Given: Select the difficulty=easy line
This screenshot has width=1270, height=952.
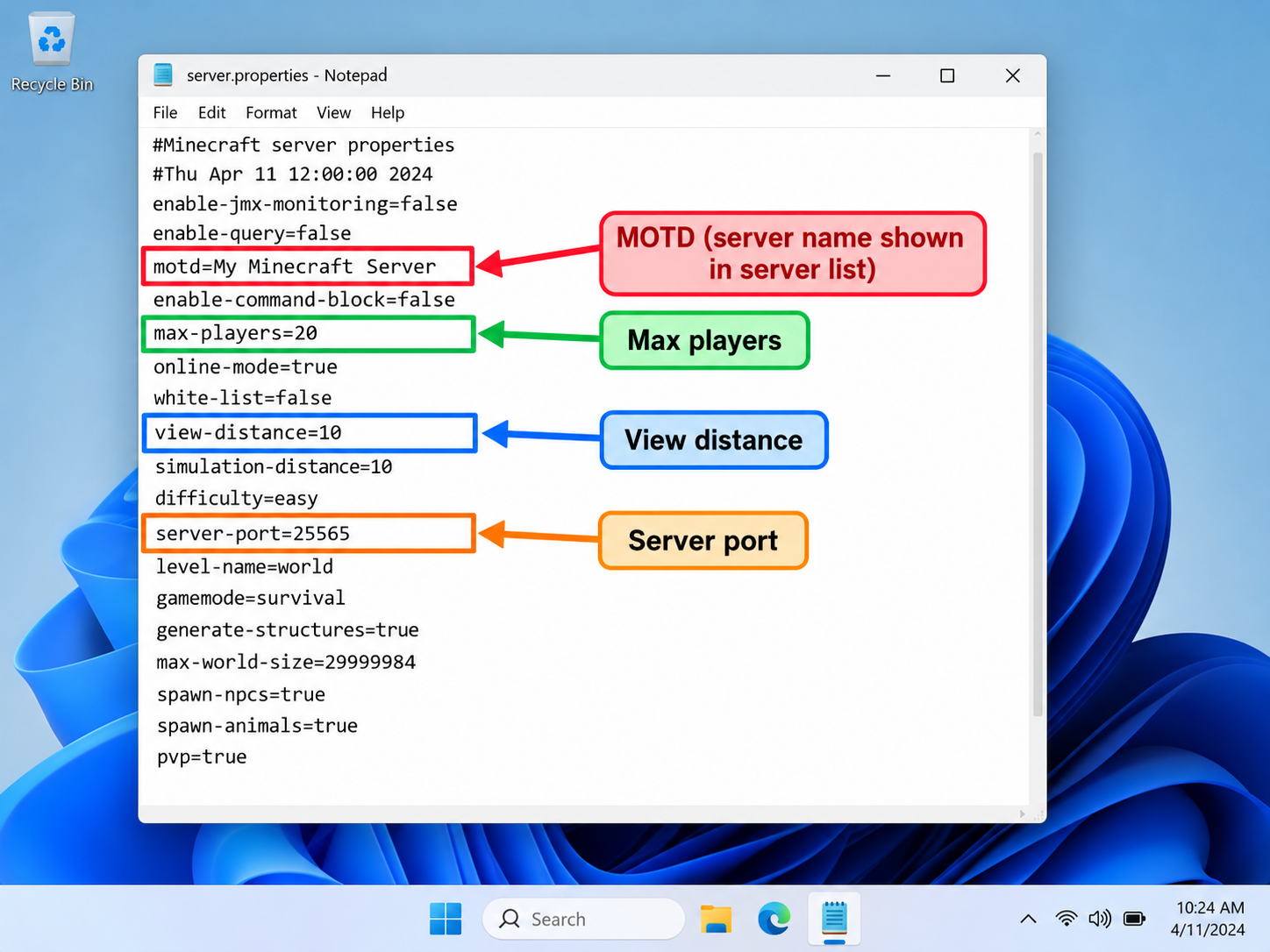Looking at the screenshot, I should coord(237,499).
